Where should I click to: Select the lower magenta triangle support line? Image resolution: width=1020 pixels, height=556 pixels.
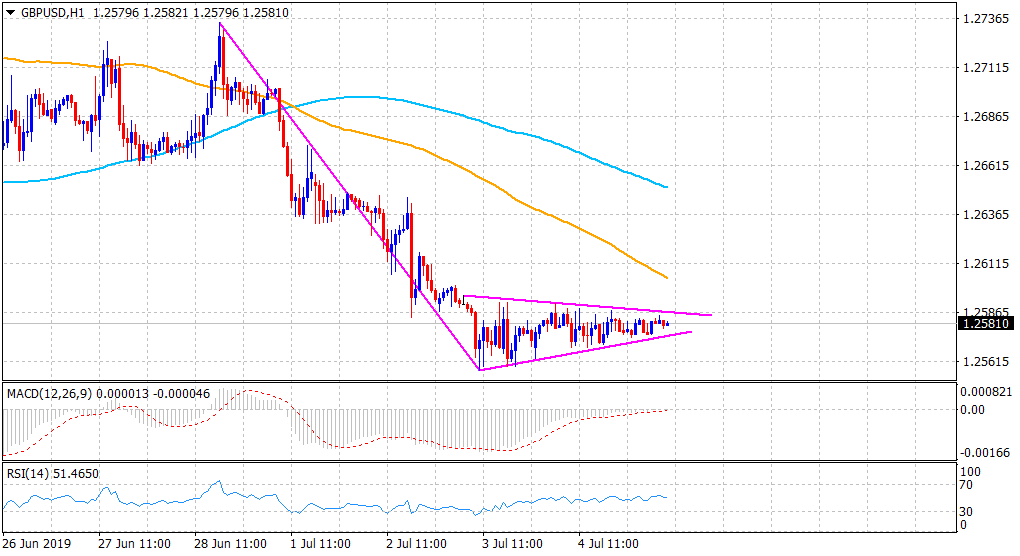tap(585, 351)
